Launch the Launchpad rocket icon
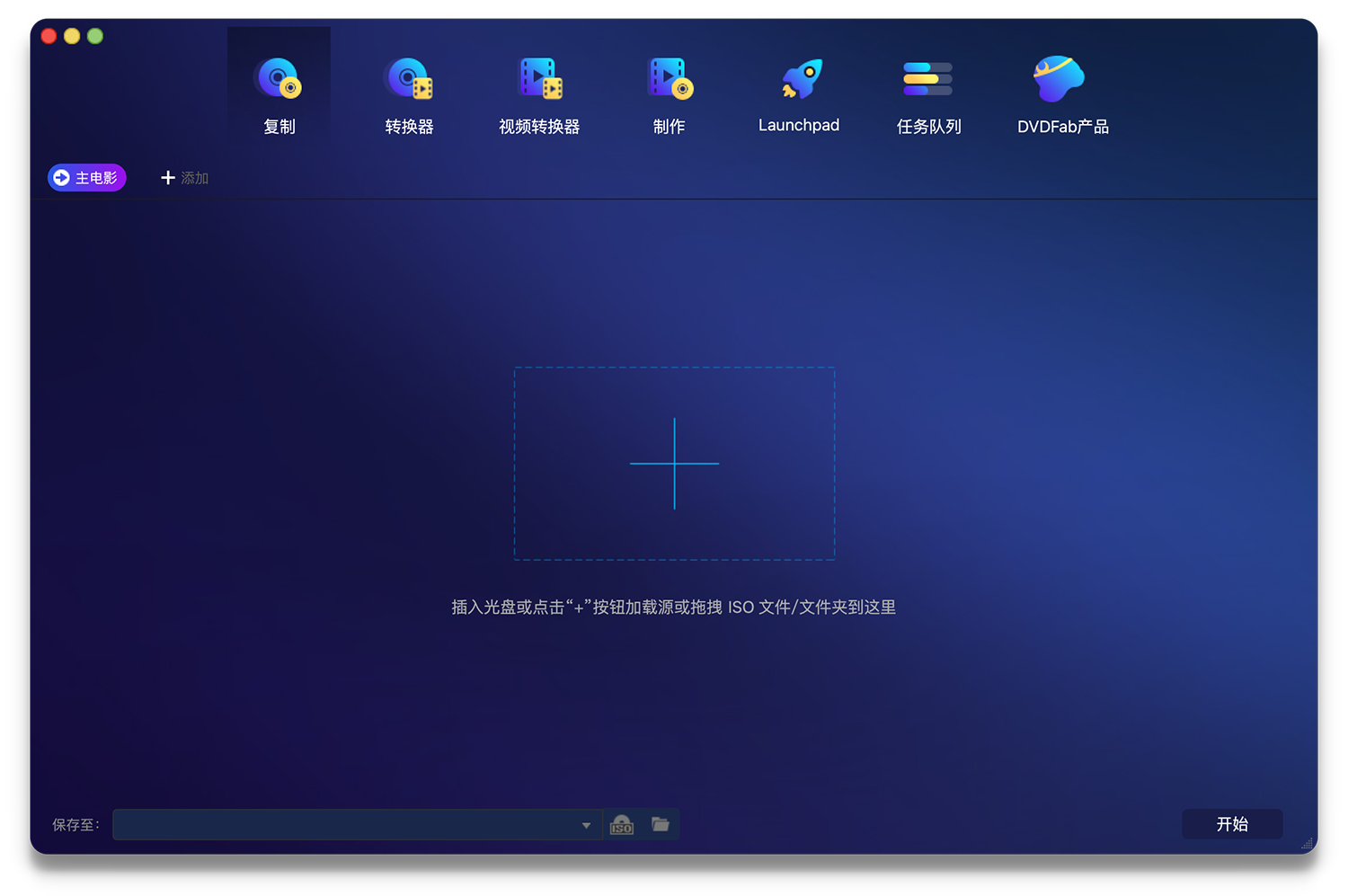The width and height of the screenshot is (1348, 896). [x=798, y=79]
